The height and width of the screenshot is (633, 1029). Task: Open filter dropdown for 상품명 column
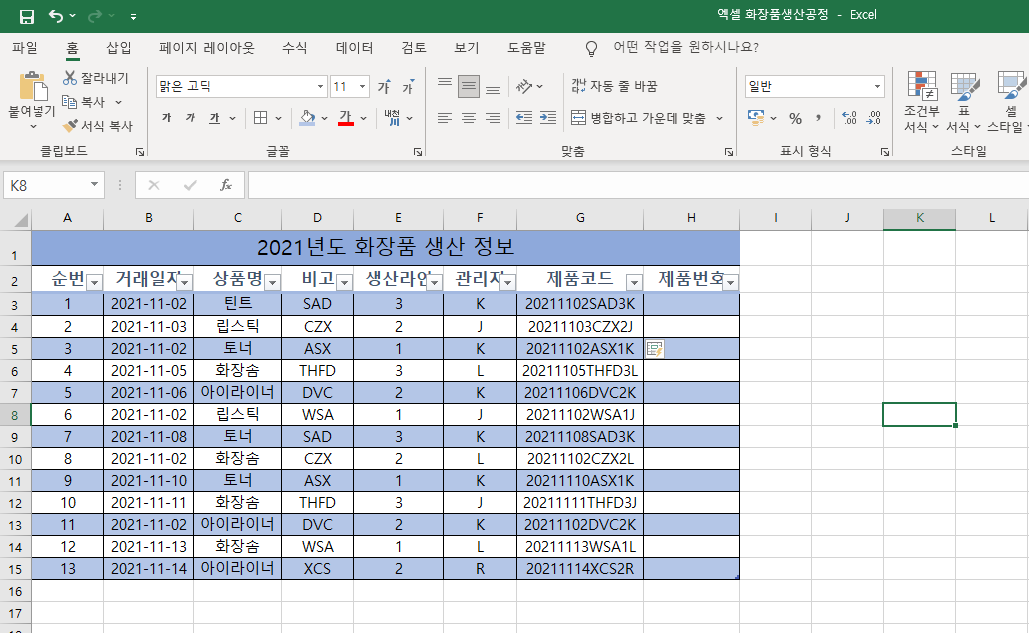pos(272,283)
